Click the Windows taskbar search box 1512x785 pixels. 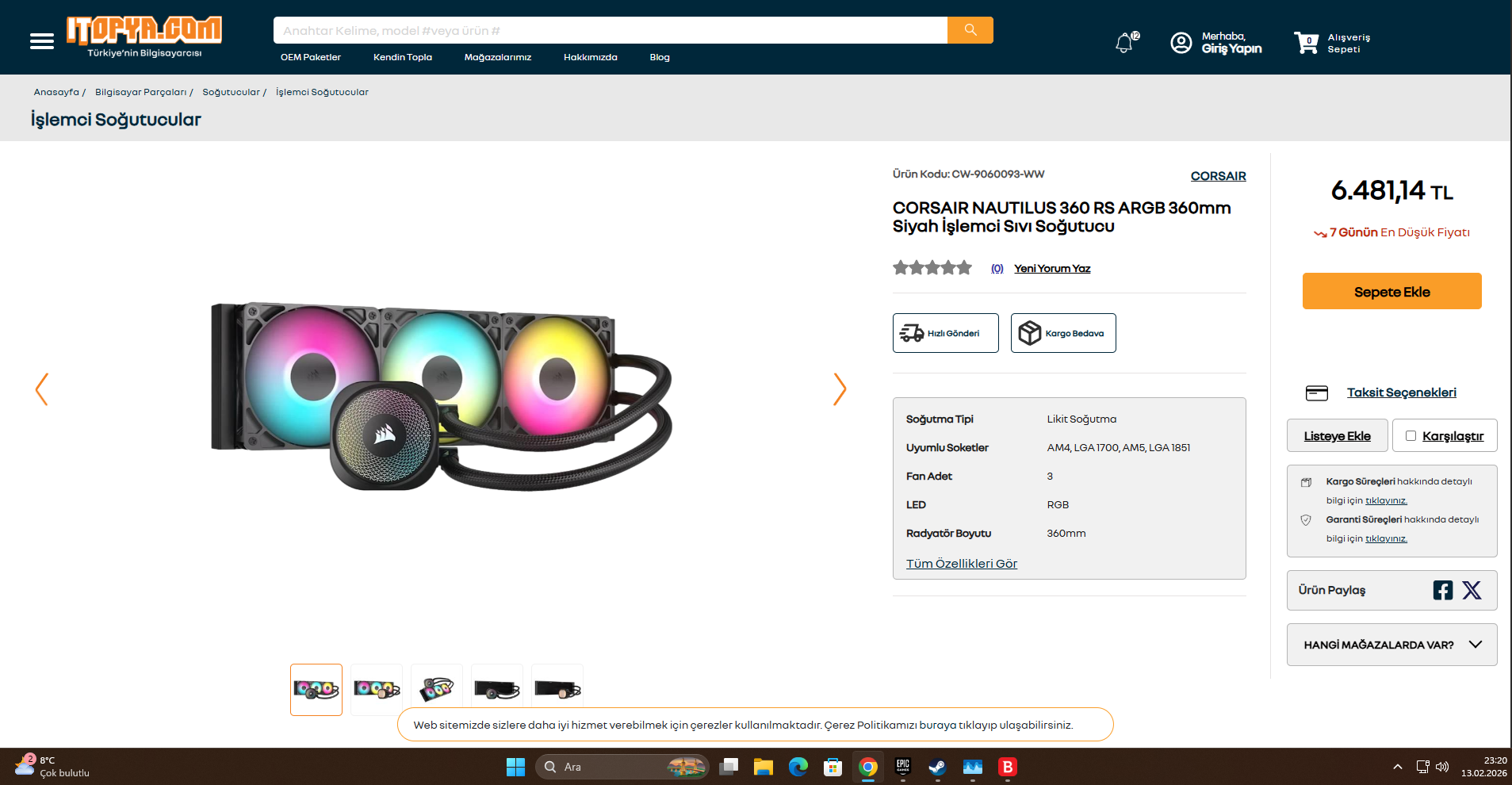(x=622, y=767)
